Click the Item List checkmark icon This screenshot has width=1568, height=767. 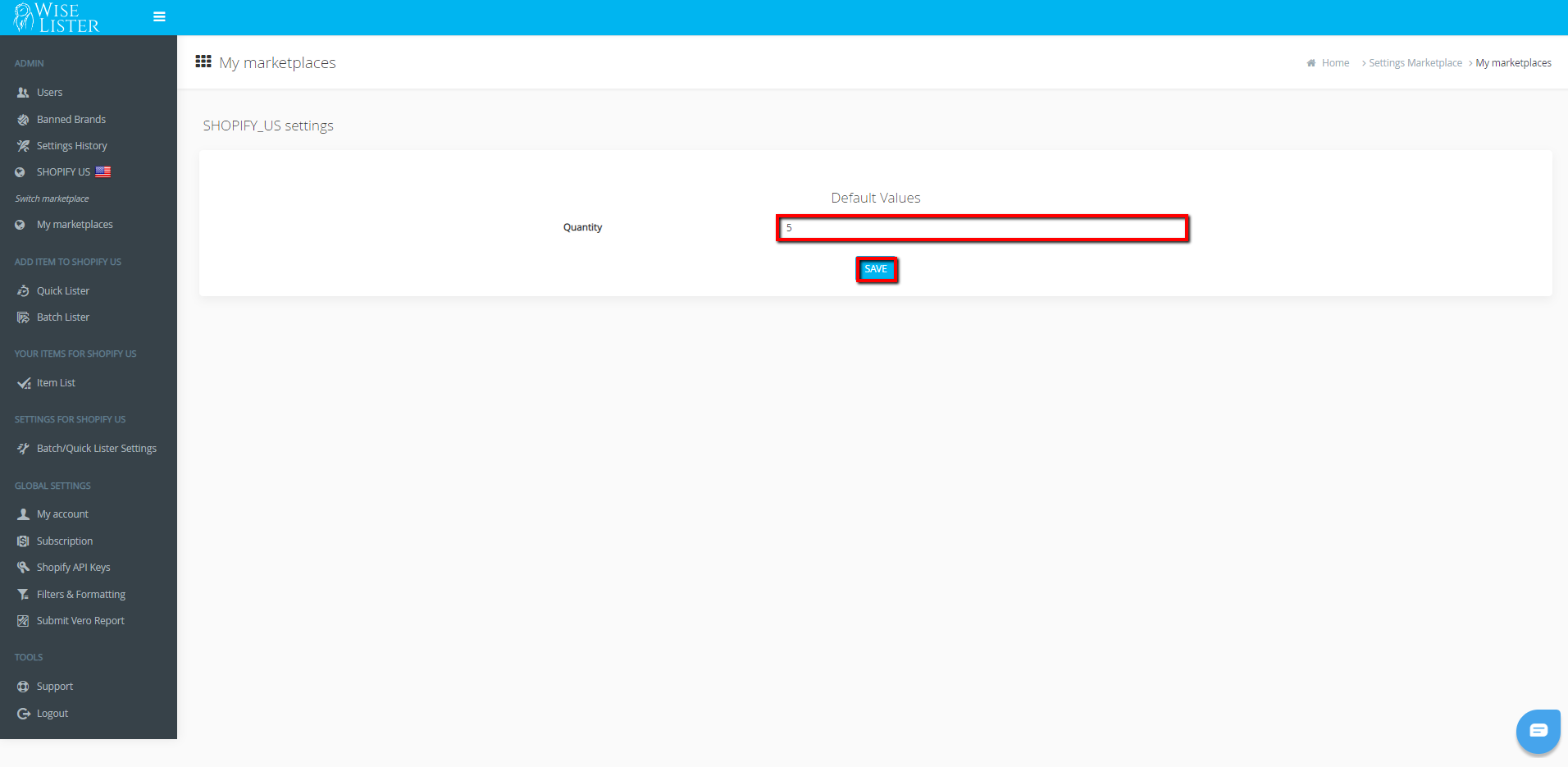pos(24,383)
